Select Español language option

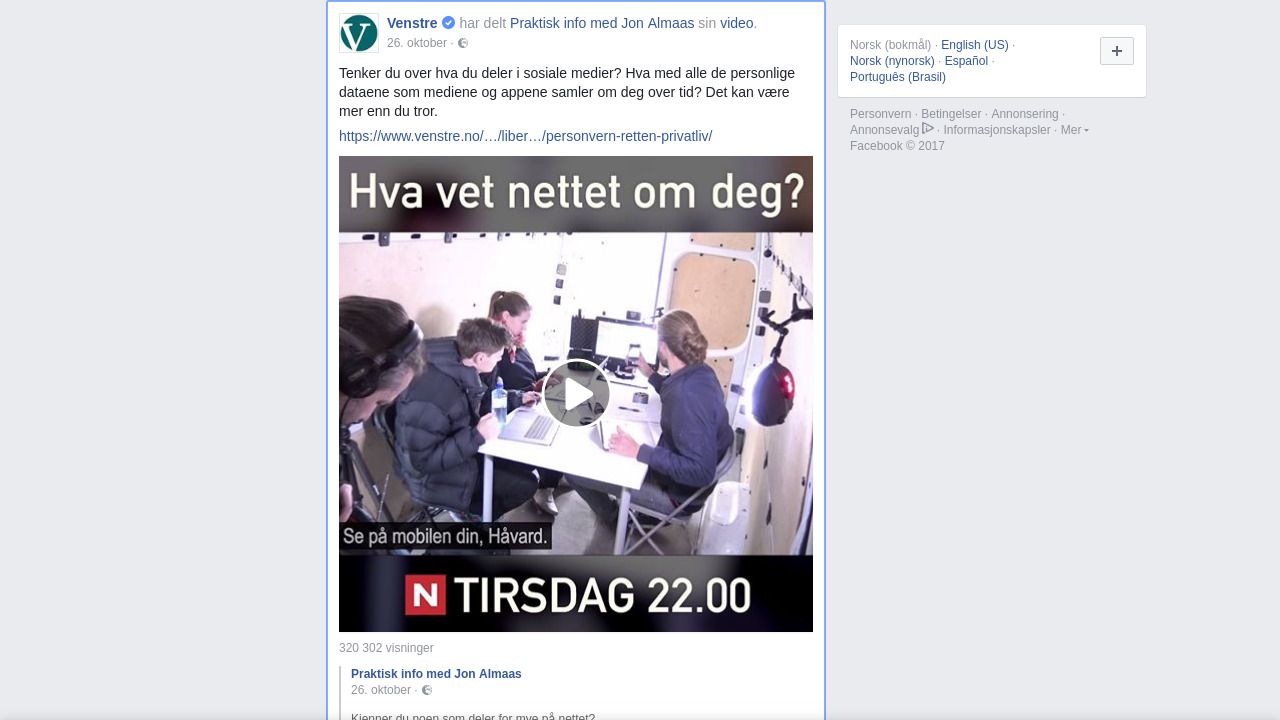click(966, 61)
